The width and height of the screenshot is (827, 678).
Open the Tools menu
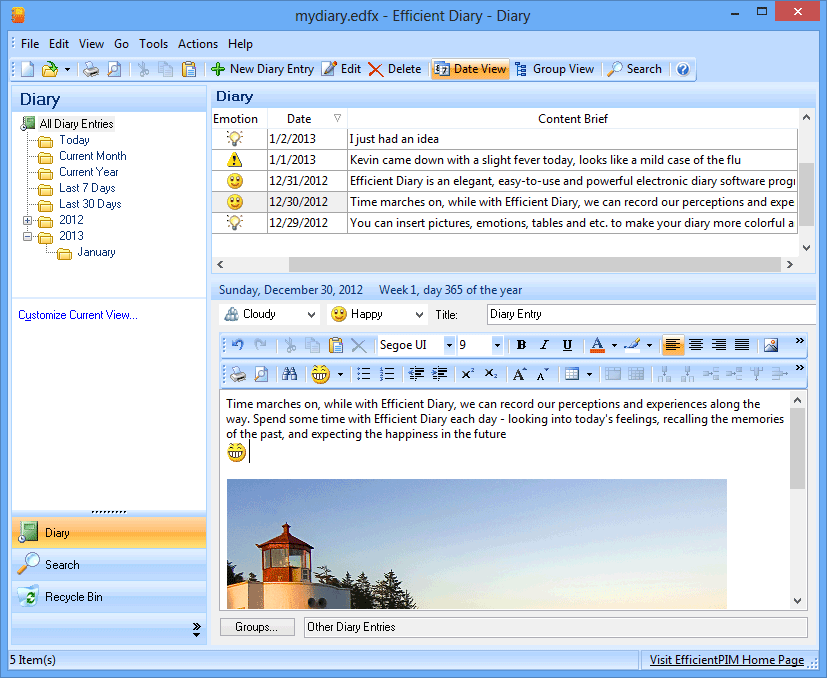tap(153, 44)
